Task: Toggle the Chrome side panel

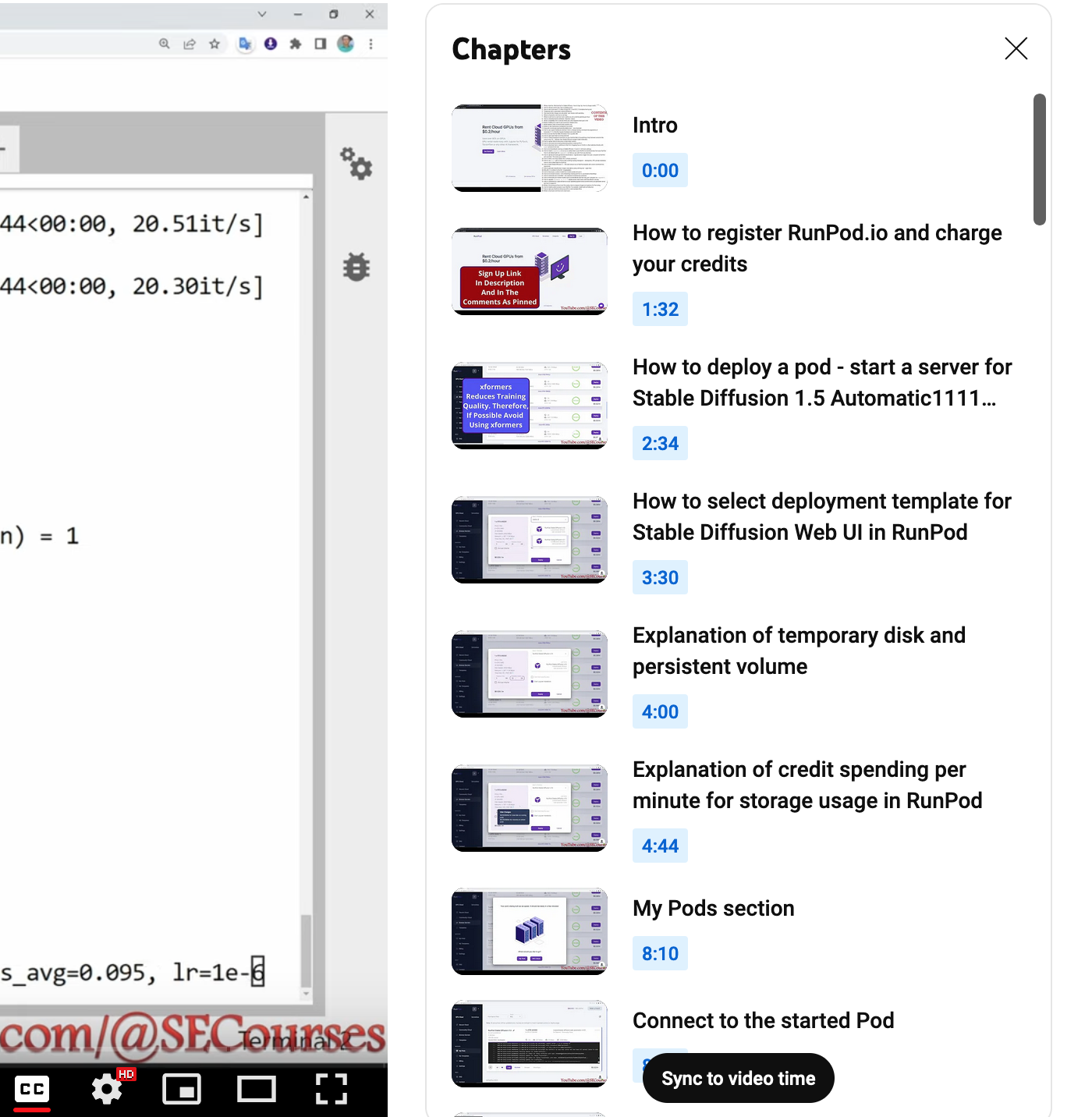Action: [319, 44]
